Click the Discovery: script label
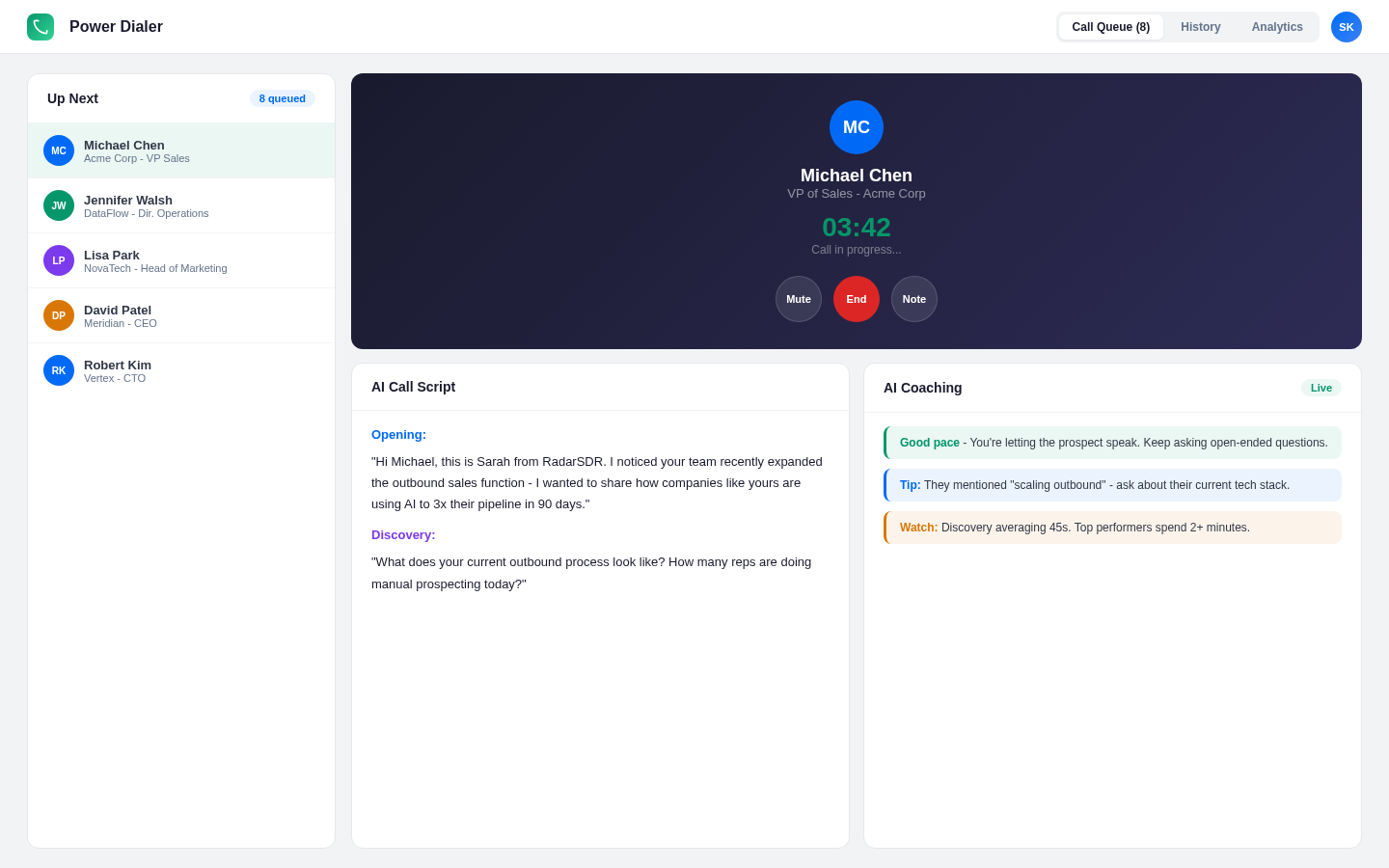The image size is (1389, 868). 403,535
